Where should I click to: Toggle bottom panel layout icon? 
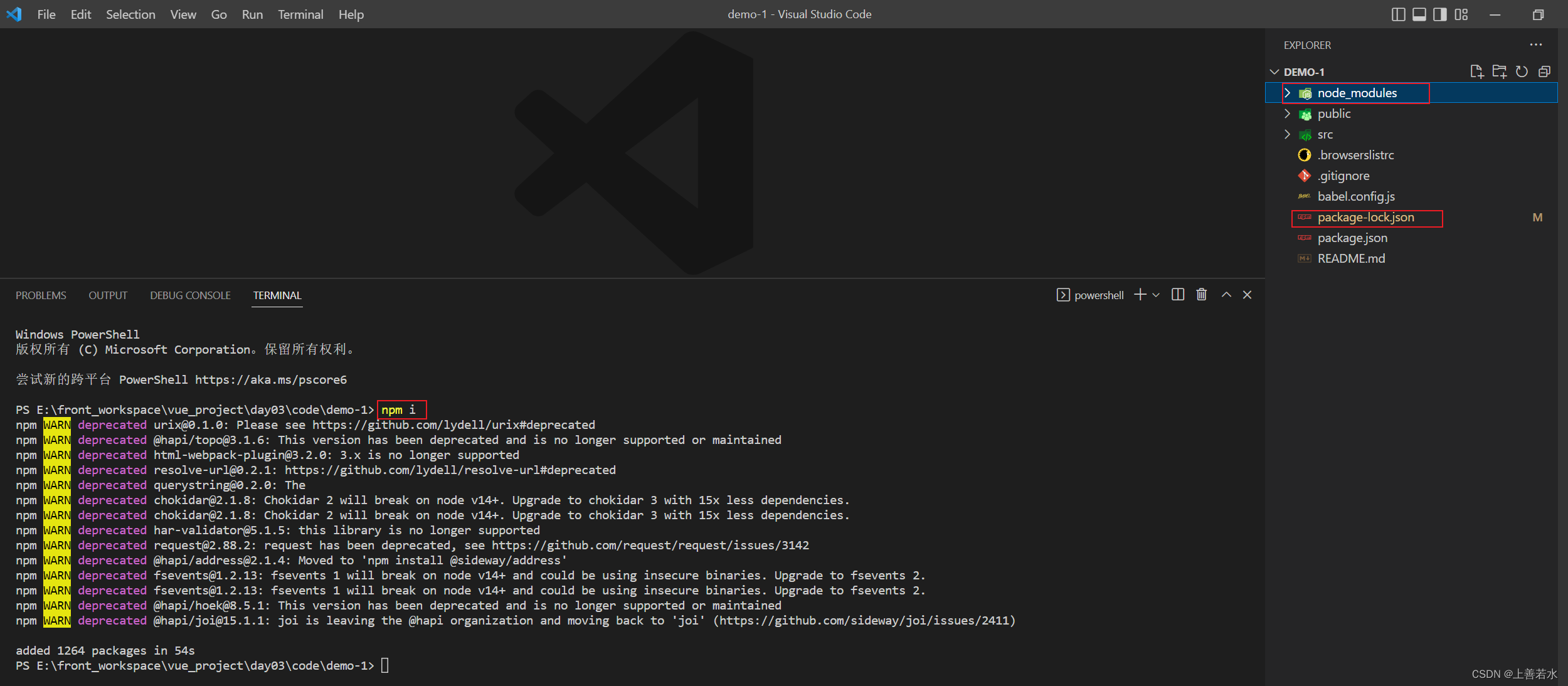pos(1419,14)
